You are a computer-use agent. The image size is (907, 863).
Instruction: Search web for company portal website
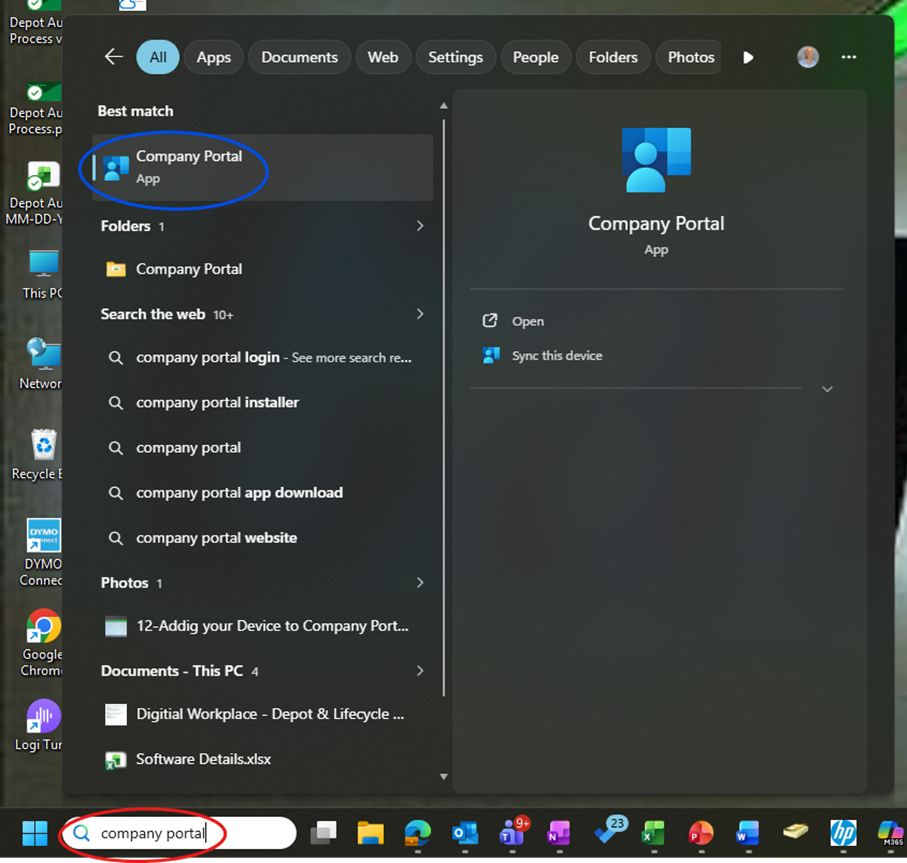[x=263, y=538]
